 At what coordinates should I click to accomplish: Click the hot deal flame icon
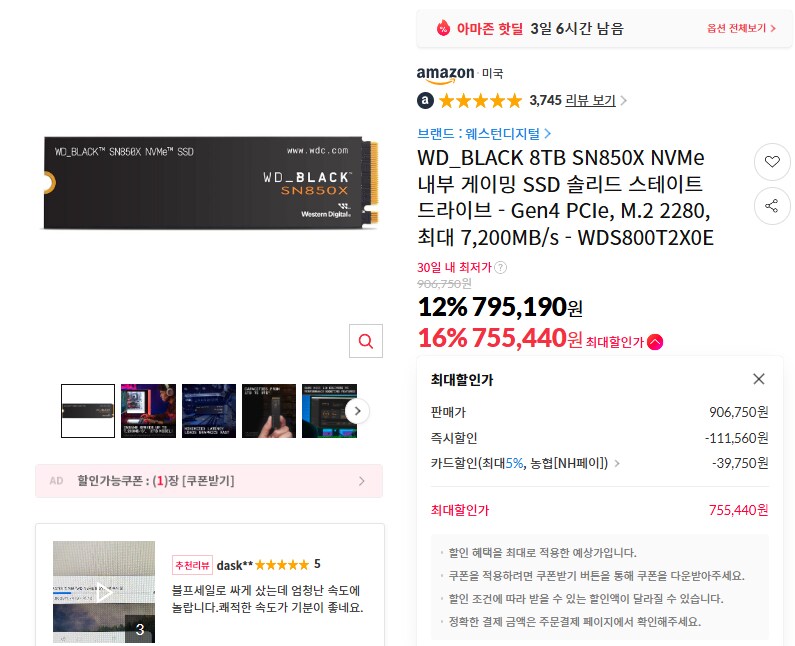pyautogui.click(x=443, y=28)
